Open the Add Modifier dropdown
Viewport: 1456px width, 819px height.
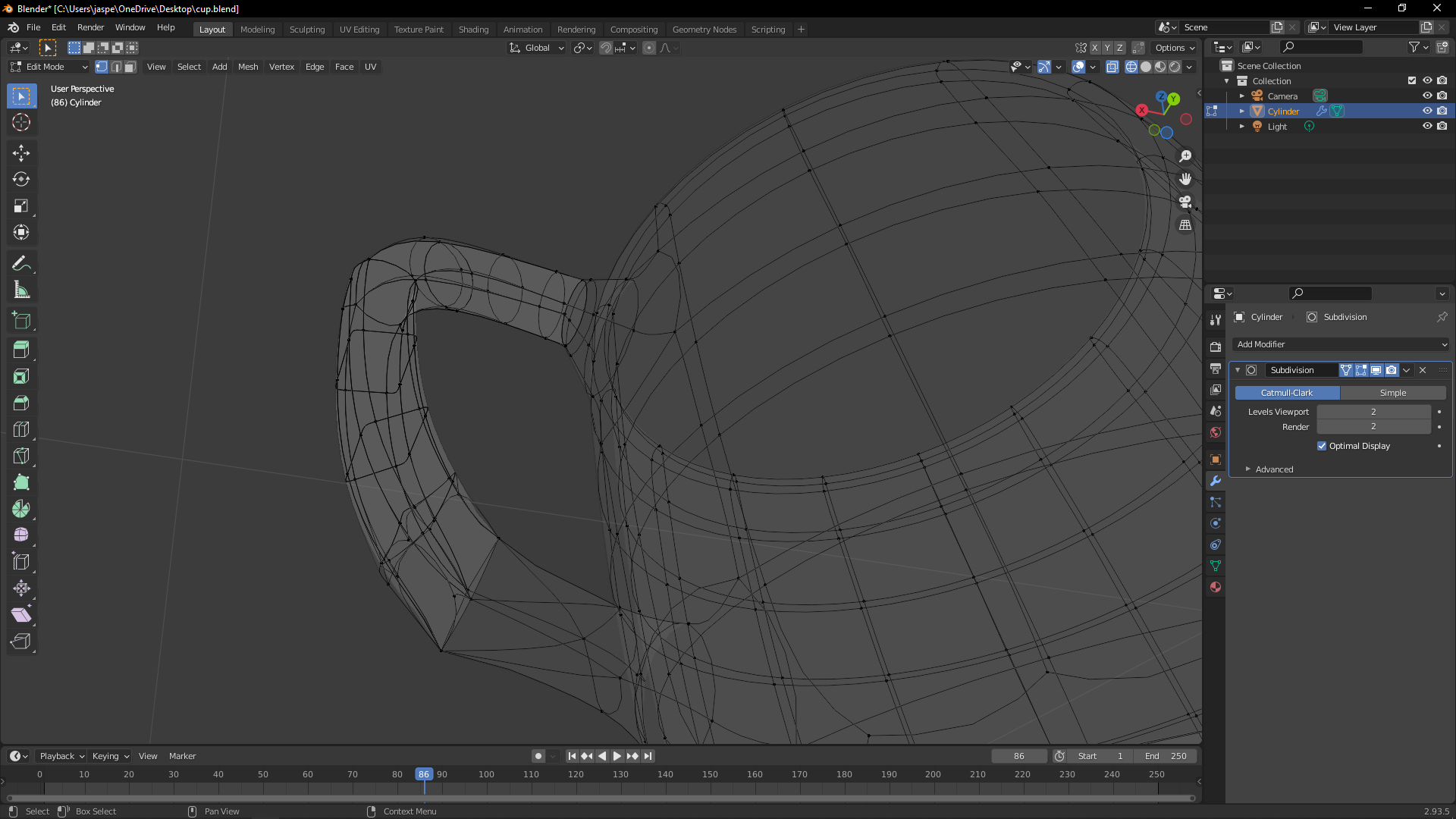1340,344
